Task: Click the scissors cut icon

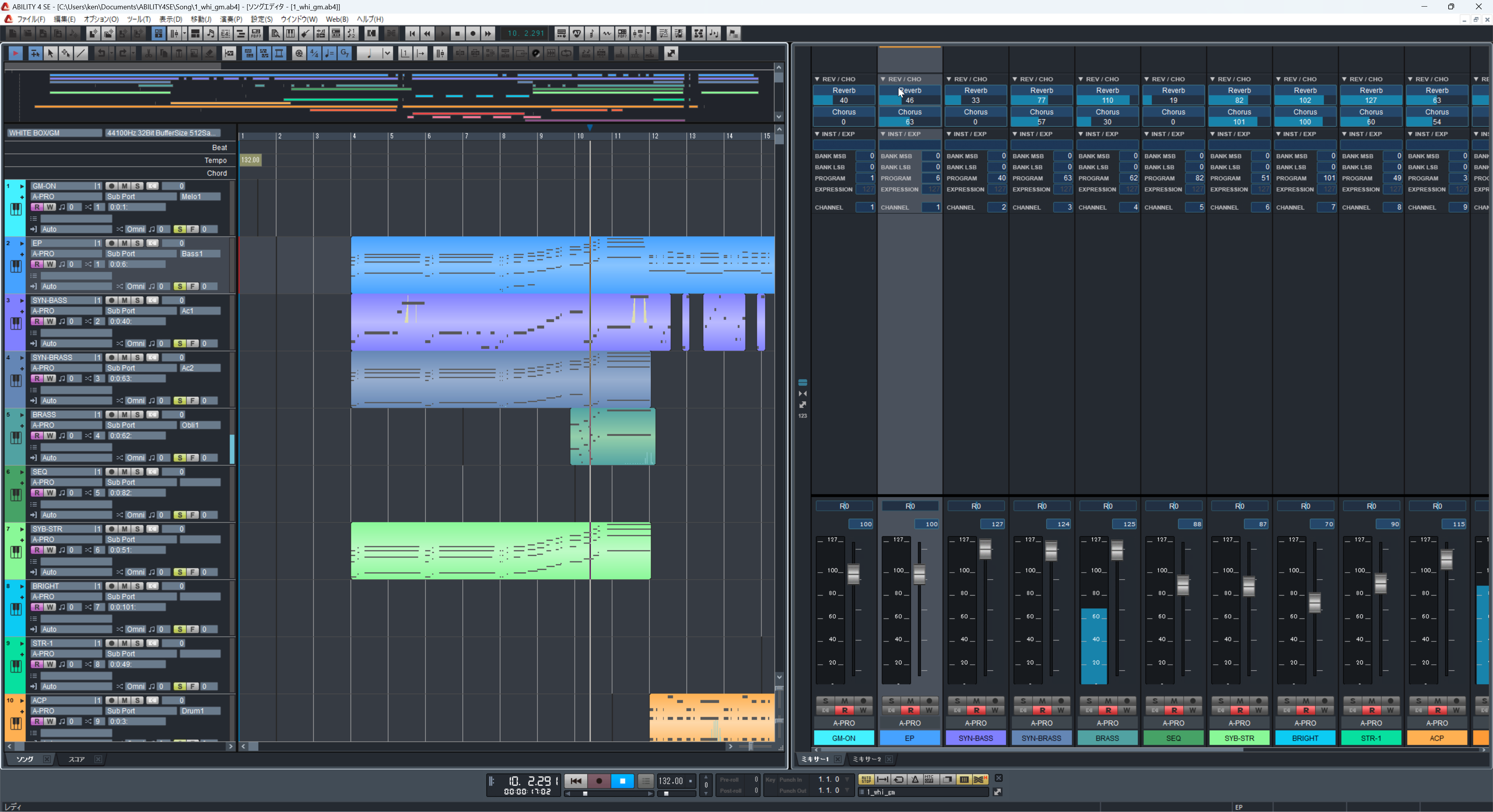Action: click(x=149, y=53)
